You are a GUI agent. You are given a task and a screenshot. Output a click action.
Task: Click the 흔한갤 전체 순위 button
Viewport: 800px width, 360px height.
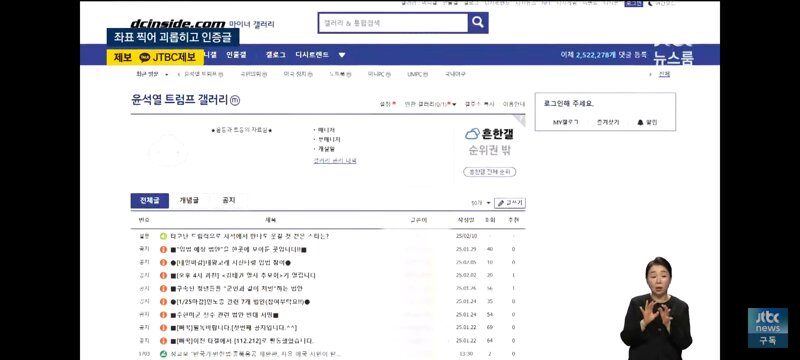point(490,172)
